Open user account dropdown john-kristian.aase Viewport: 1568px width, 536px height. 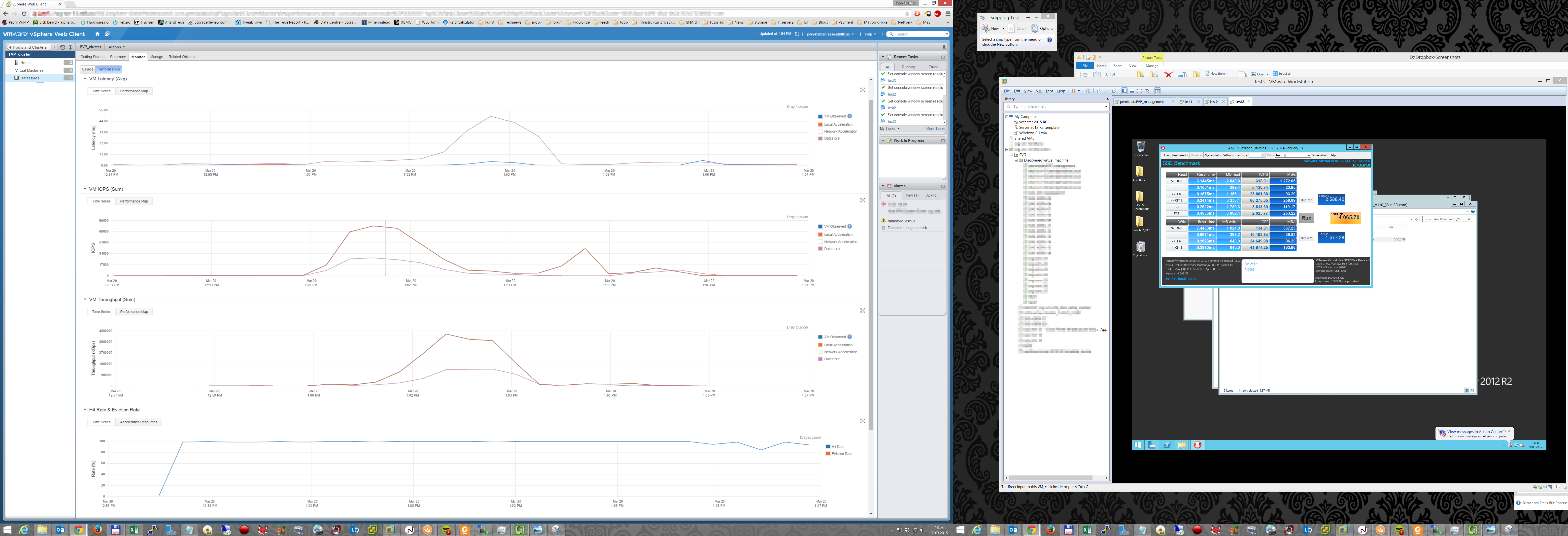click(x=830, y=34)
